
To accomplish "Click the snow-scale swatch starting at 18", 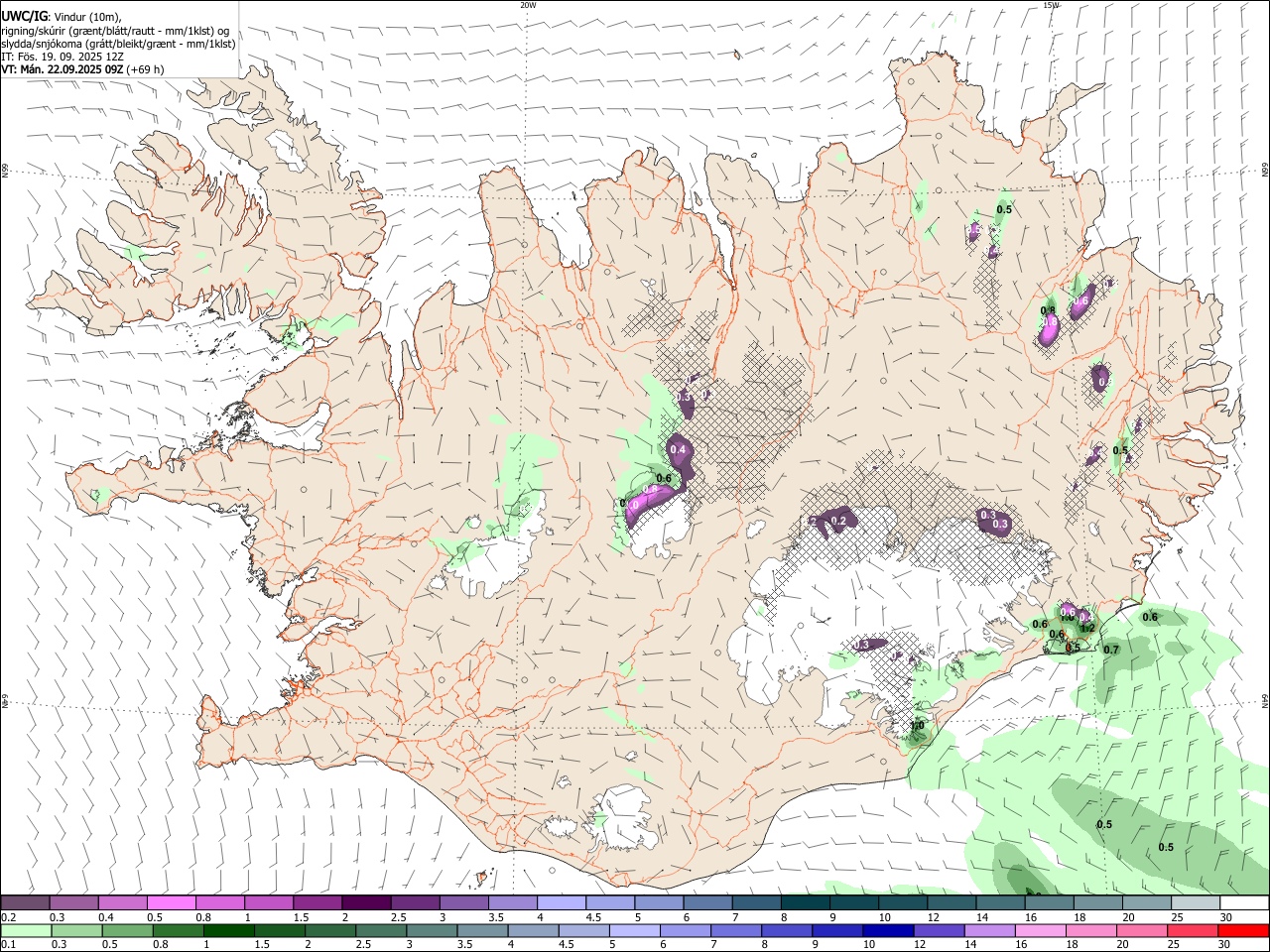I will (x=1096, y=902).
